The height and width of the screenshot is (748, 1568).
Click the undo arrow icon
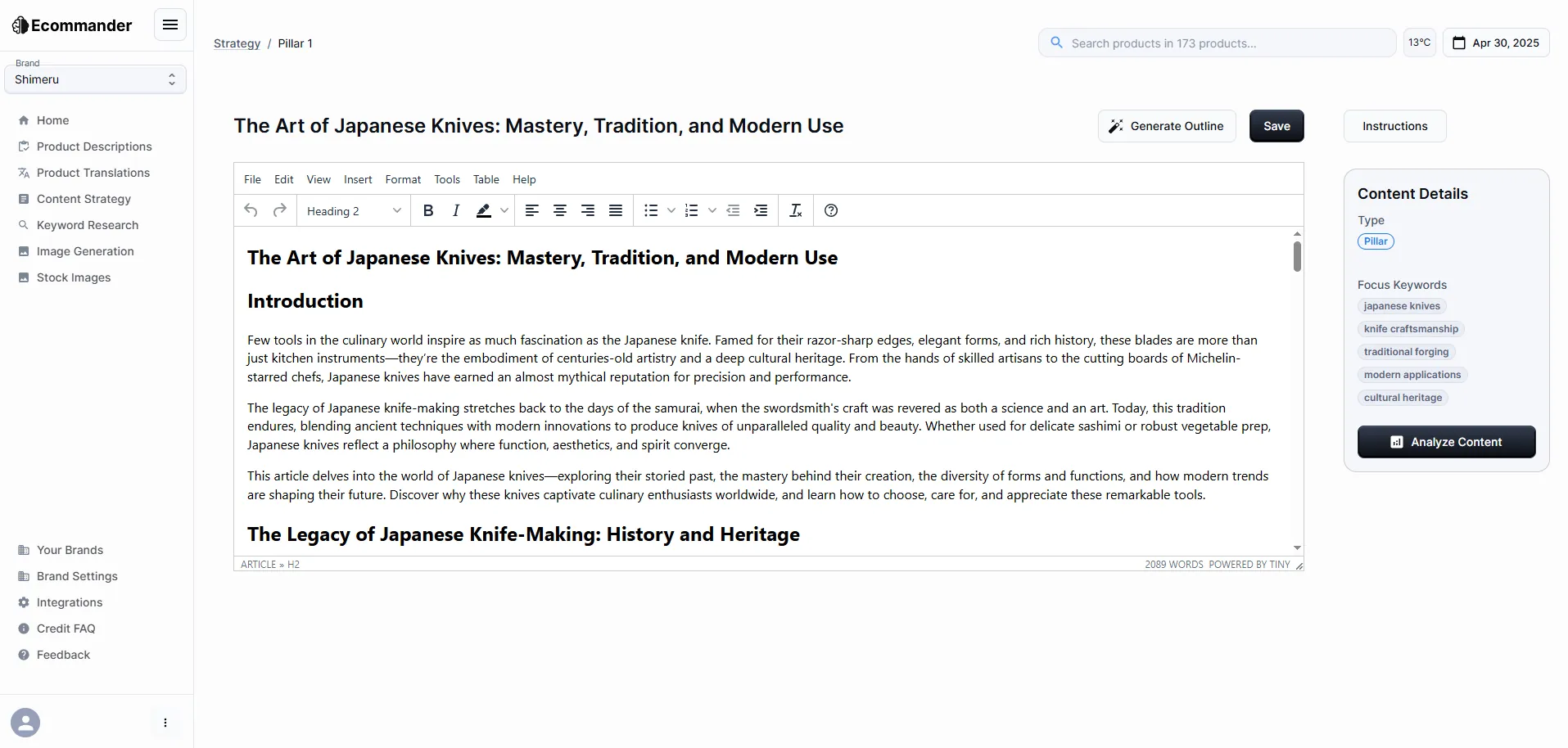tap(251, 210)
